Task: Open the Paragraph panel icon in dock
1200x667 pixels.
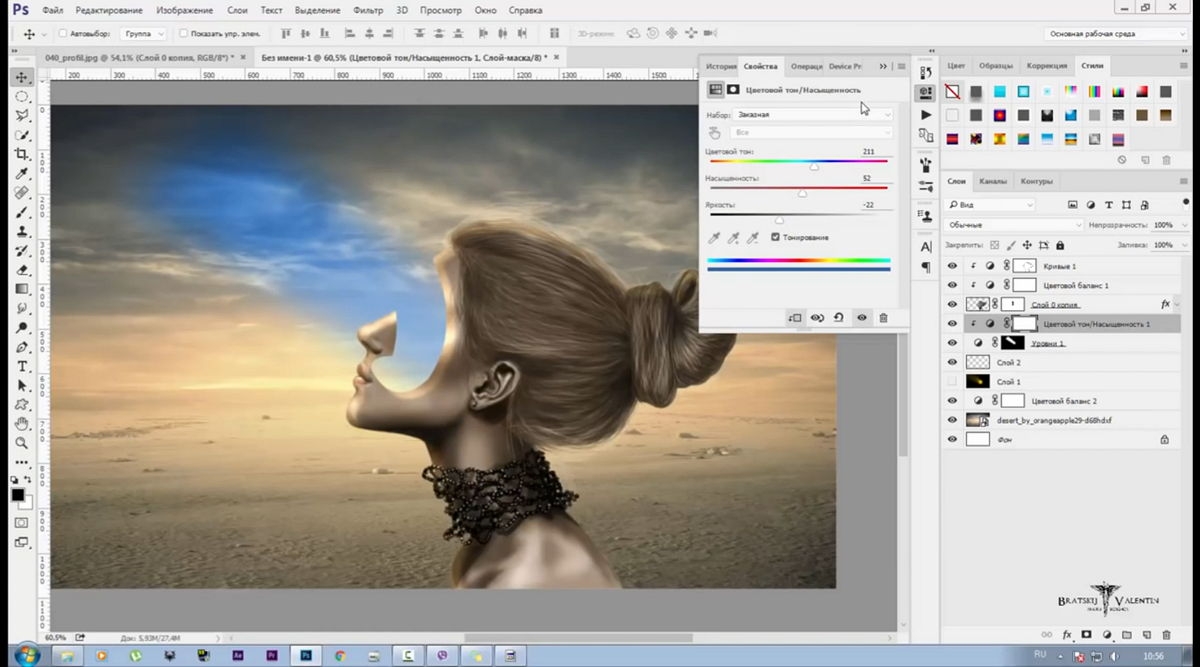Action: [926, 267]
